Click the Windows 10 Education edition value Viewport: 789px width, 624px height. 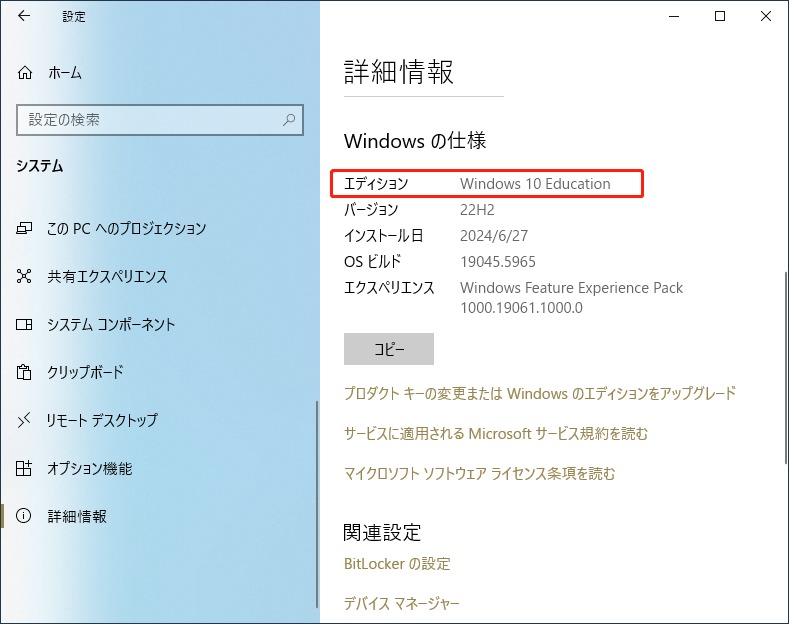(x=535, y=184)
